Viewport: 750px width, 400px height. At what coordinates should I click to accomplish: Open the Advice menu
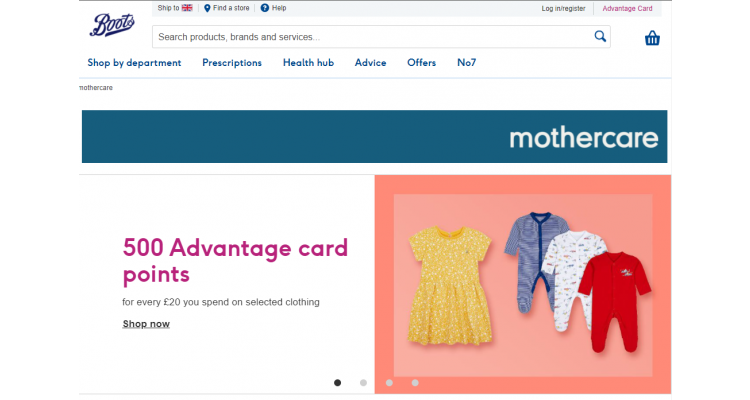(x=370, y=63)
